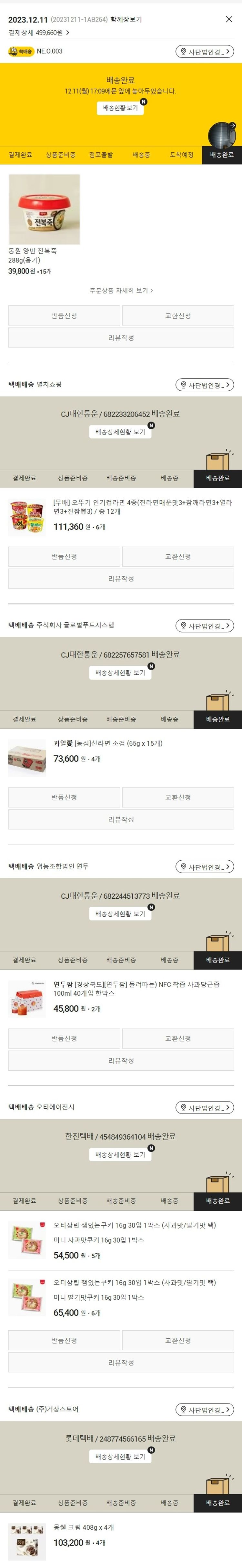Viewport: 242px width, 1568px height.
Task: View tracking details for 한진택배 454849364104
Action: pos(121,1155)
